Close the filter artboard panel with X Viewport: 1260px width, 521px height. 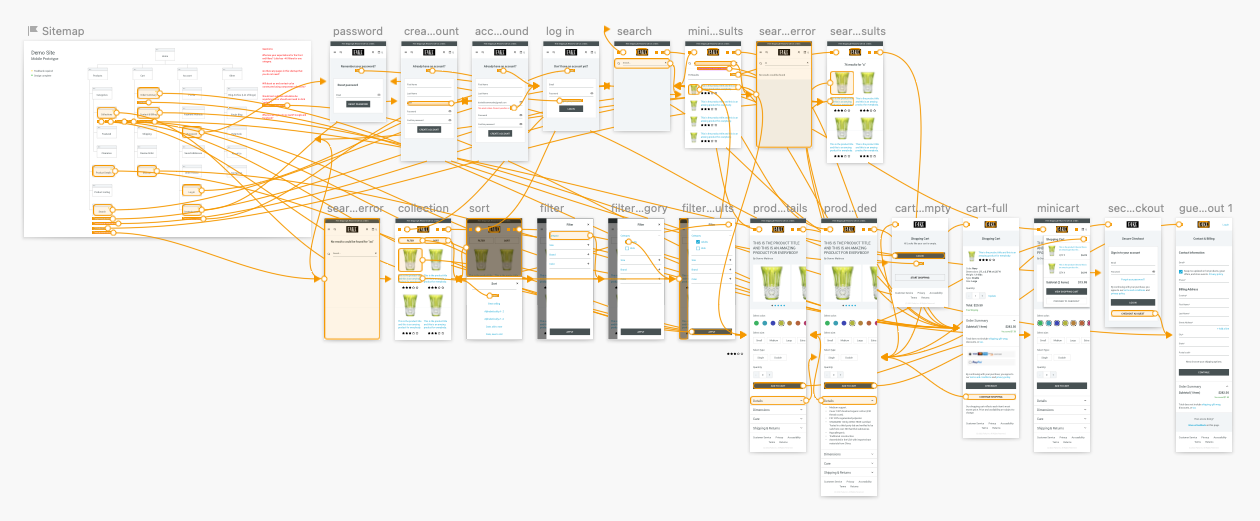[588, 224]
